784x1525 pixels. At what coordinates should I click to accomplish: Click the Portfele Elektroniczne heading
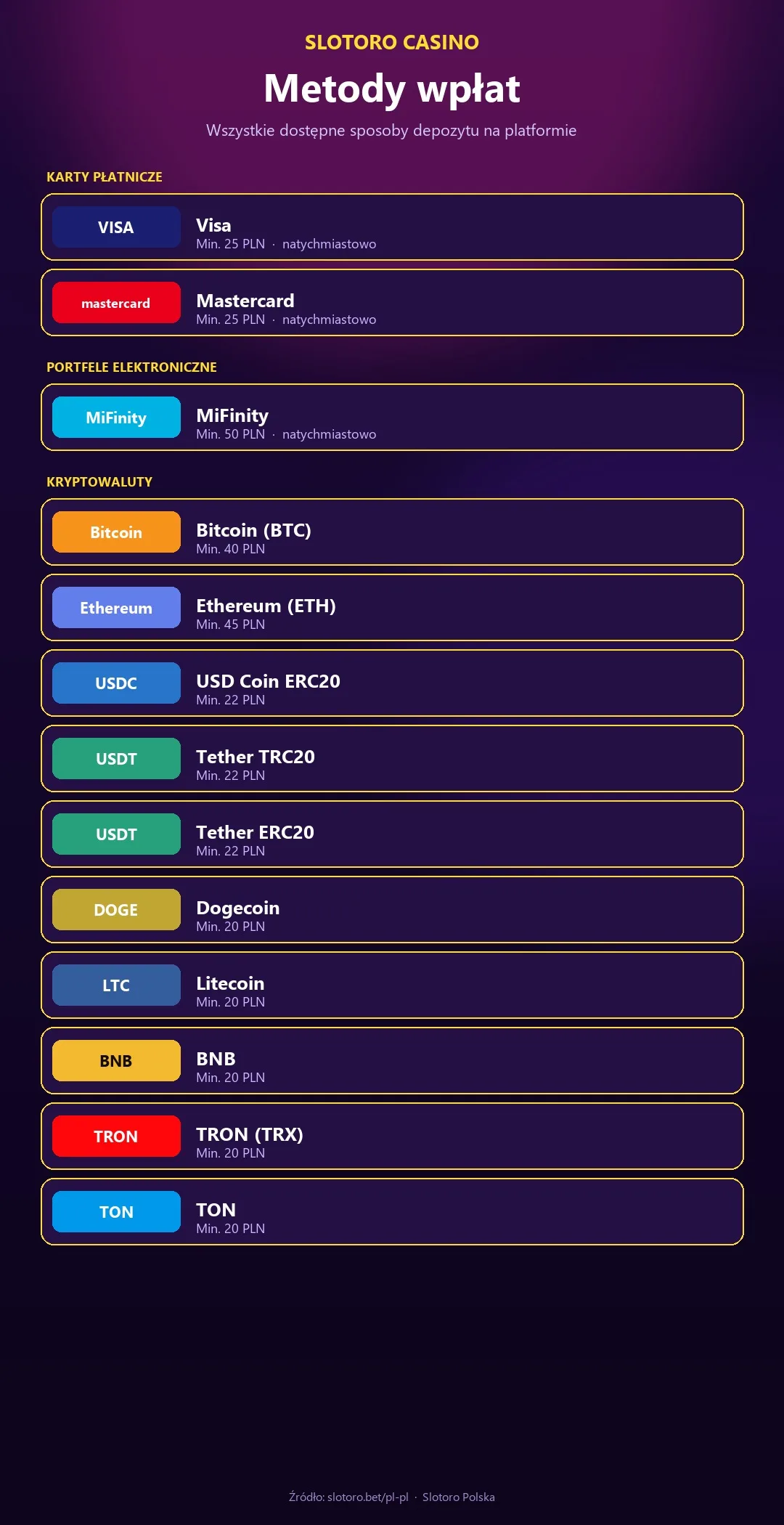pos(131,367)
